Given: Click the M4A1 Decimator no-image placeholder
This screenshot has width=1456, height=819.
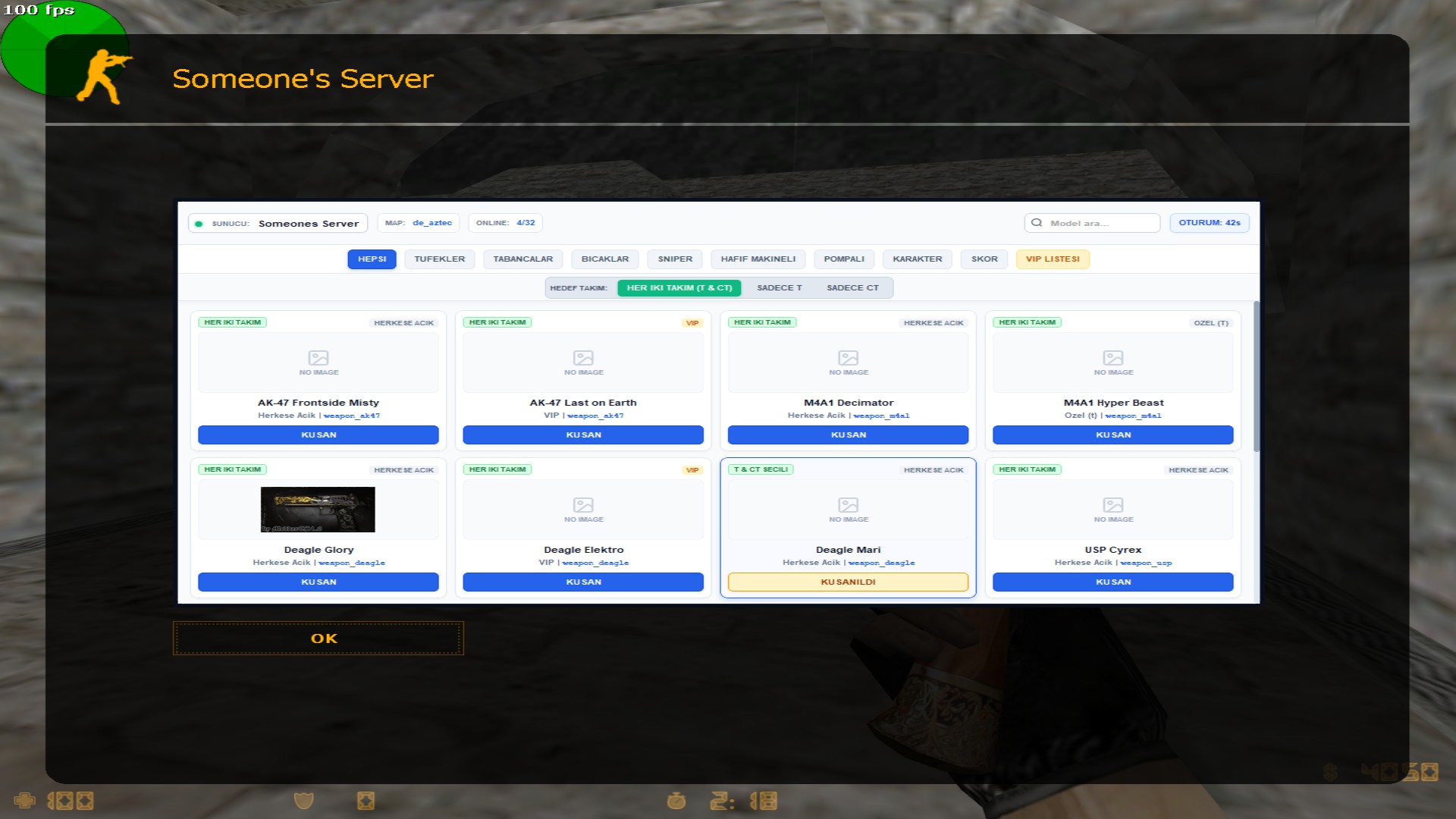Looking at the screenshot, I should point(848,362).
